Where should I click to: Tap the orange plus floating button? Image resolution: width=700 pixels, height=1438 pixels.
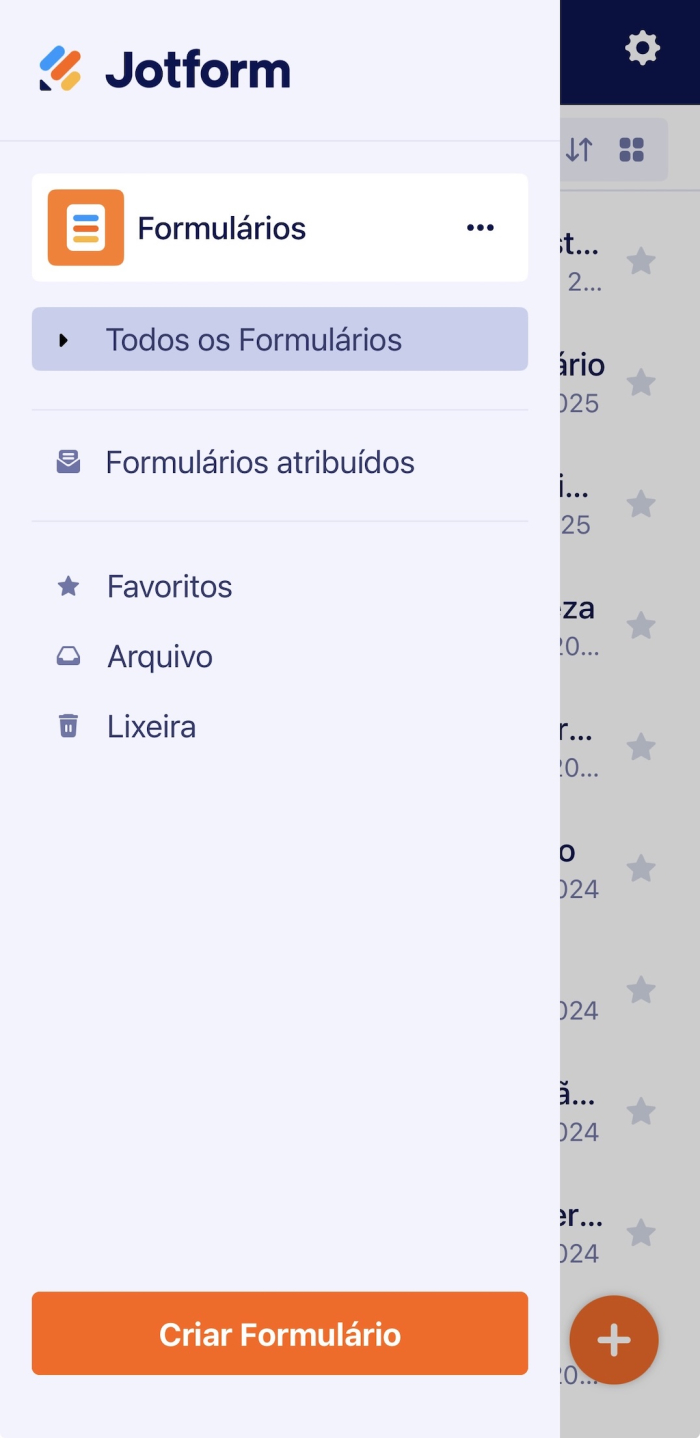[x=614, y=1340]
